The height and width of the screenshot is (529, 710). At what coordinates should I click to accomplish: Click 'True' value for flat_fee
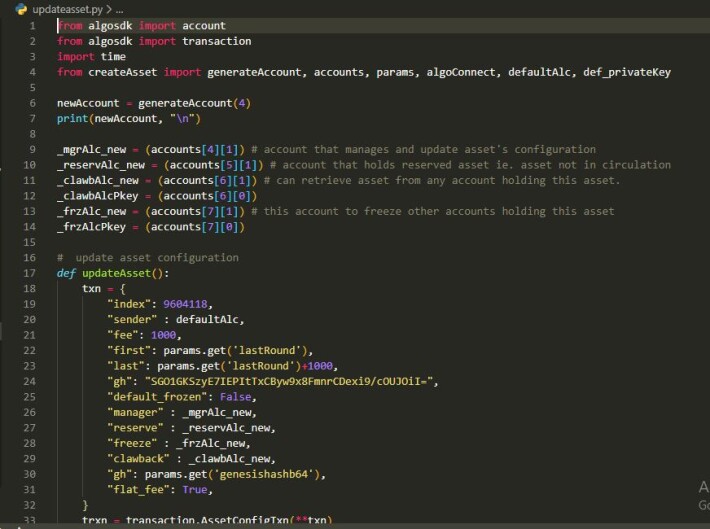click(x=195, y=490)
